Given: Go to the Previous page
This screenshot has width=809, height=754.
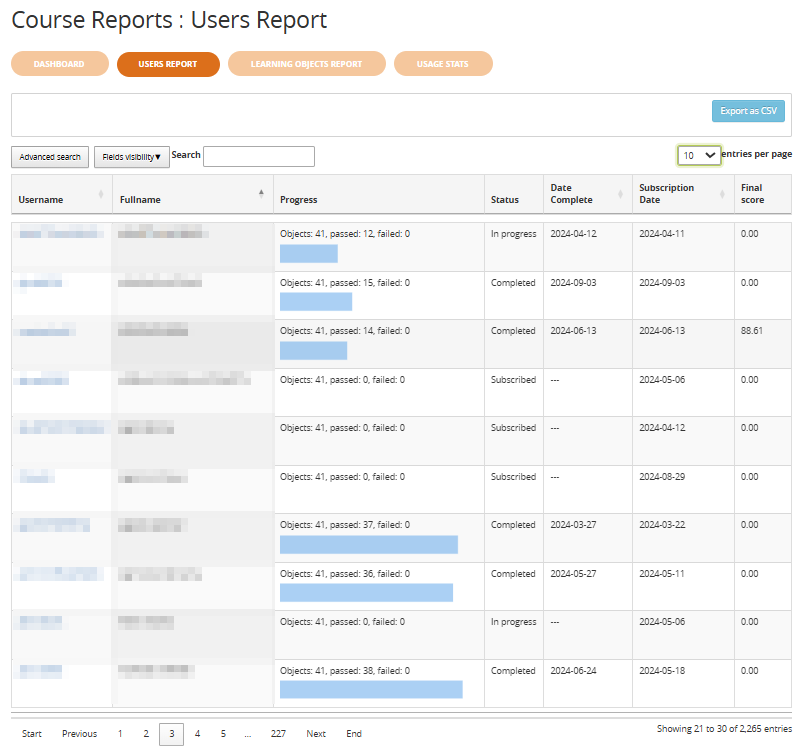Looking at the screenshot, I should point(79,734).
